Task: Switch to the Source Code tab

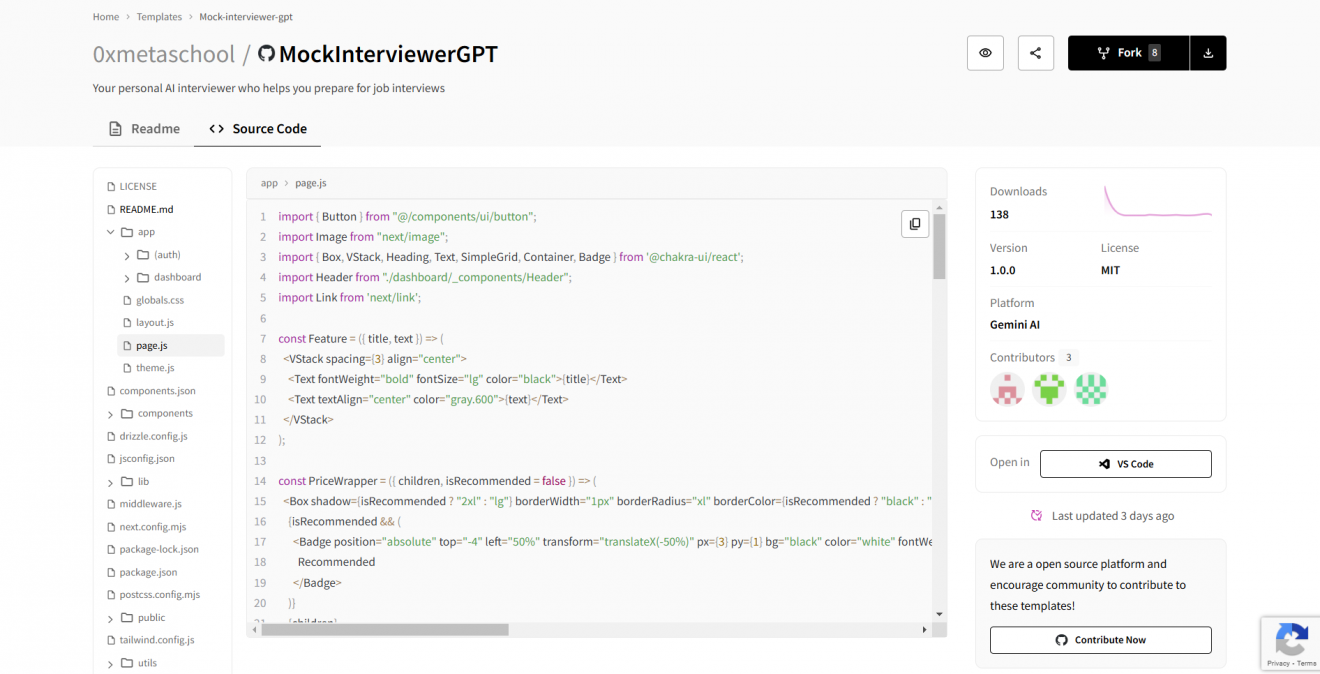Action: click(x=258, y=129)
